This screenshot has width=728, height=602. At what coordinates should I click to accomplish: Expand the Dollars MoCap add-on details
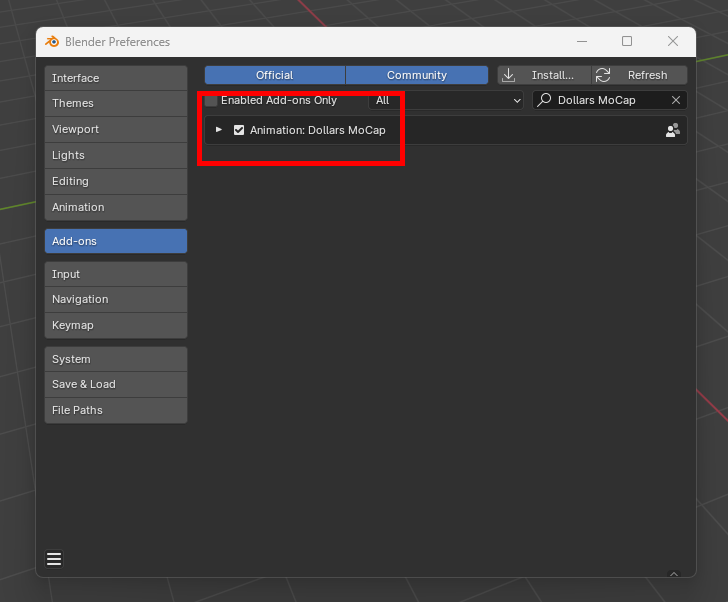(x=219, y=130)
